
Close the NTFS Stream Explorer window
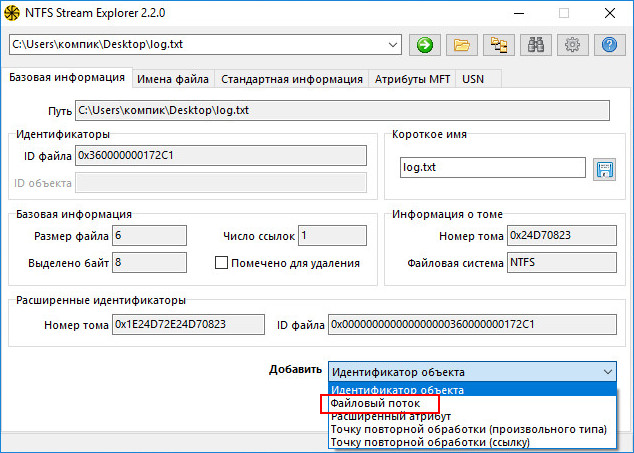click(610, 13)
